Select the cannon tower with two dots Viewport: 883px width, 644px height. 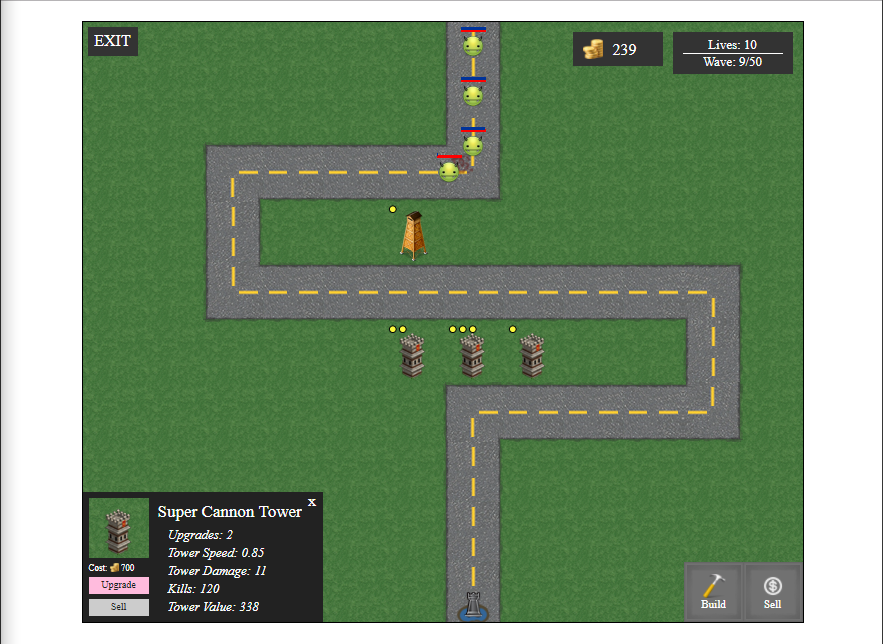412,355
